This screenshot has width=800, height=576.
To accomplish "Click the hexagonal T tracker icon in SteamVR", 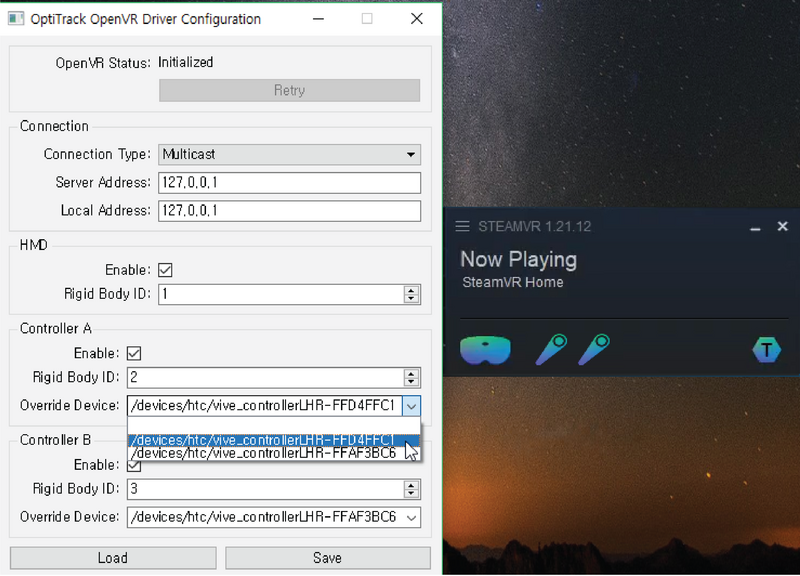I will click(766, 348).
